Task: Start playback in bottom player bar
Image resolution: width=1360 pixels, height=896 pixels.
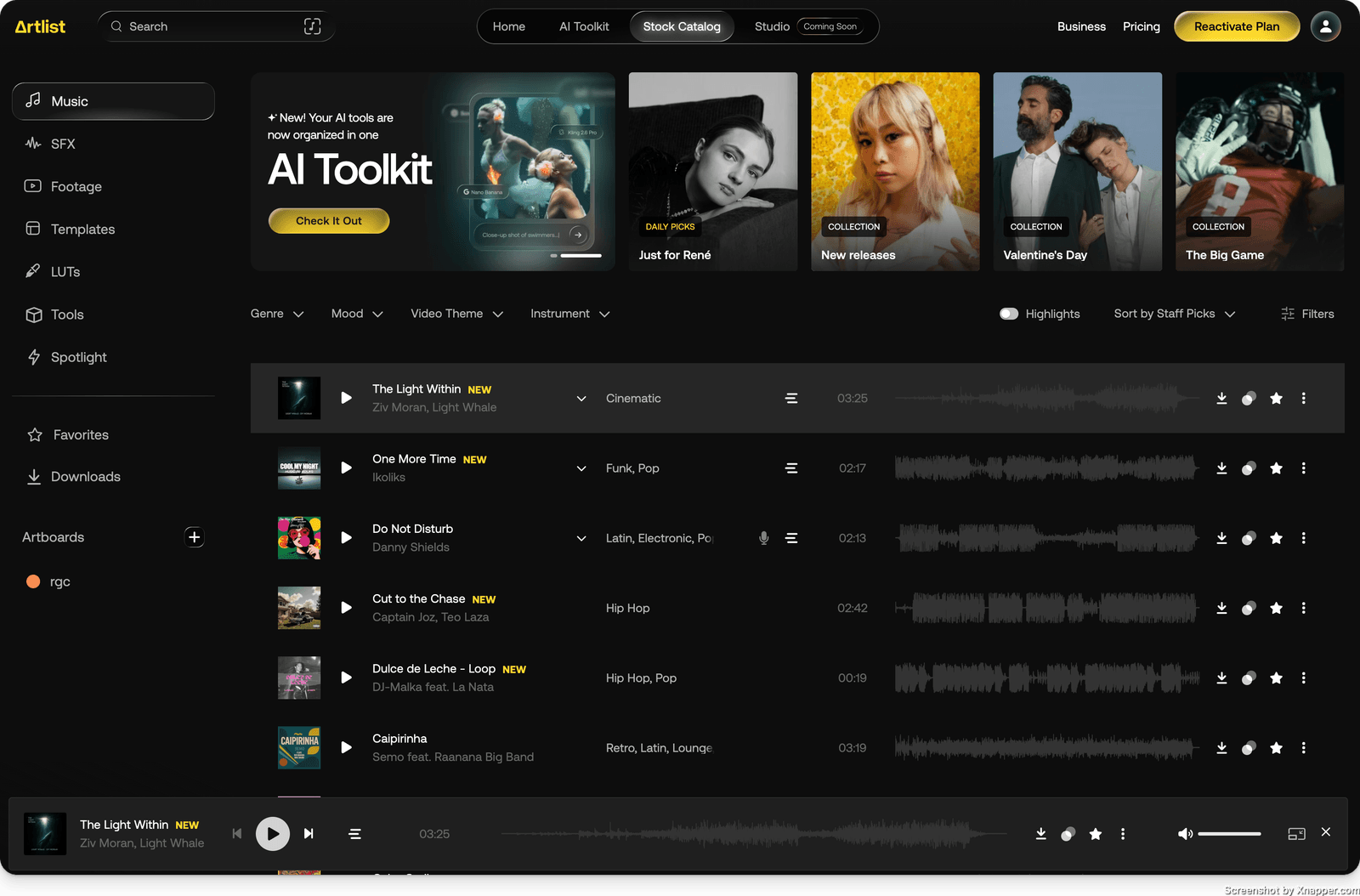Action: [273, 834]
